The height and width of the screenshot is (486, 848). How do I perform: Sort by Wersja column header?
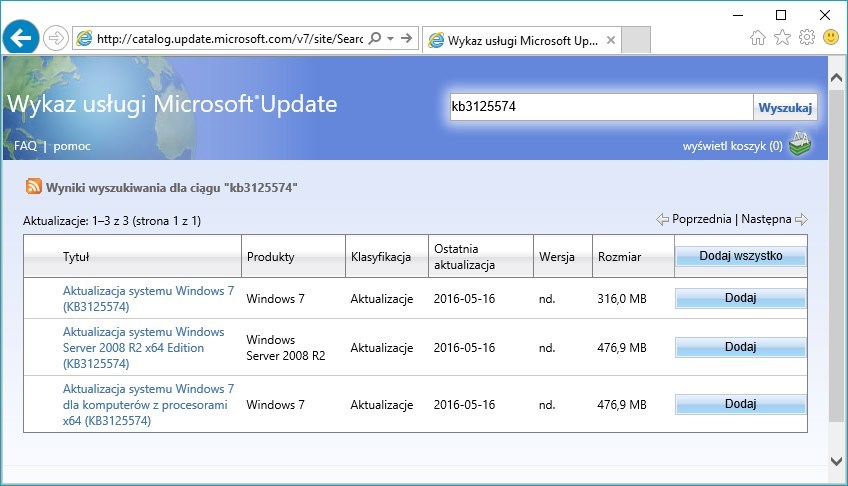pos(556,257)
